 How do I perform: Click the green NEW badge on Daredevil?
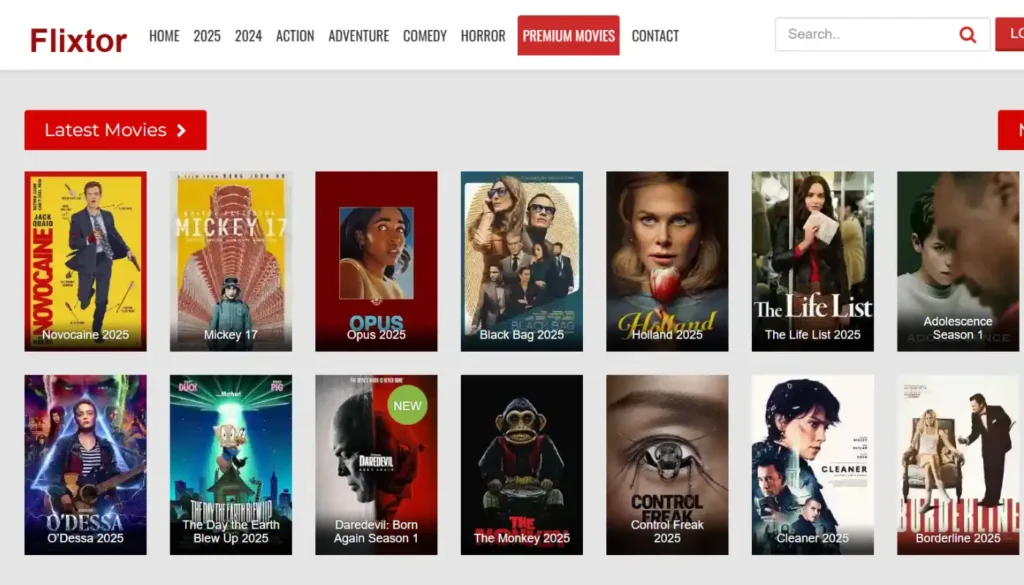(407, 405)
